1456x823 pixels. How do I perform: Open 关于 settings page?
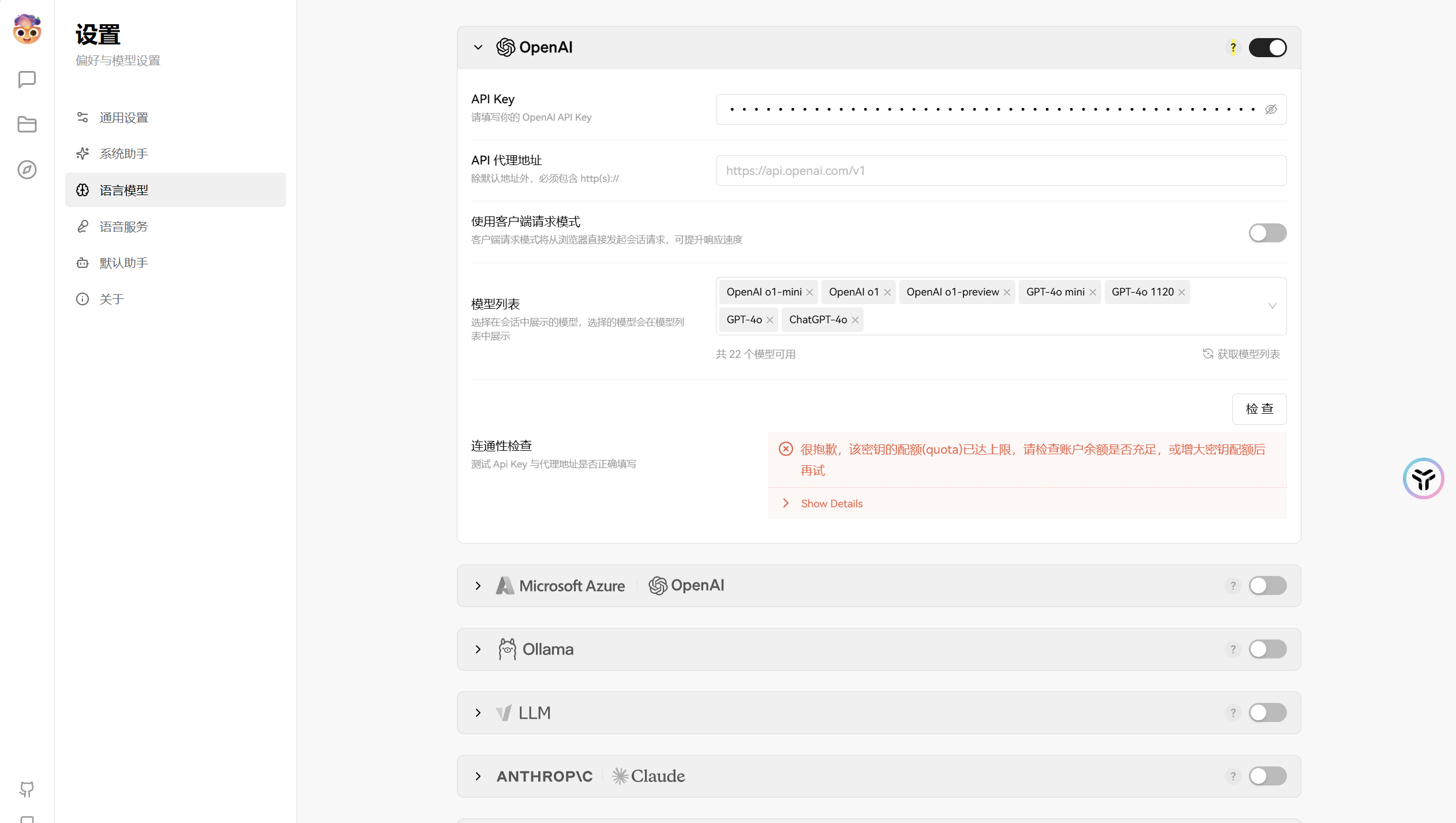point(175,299)
